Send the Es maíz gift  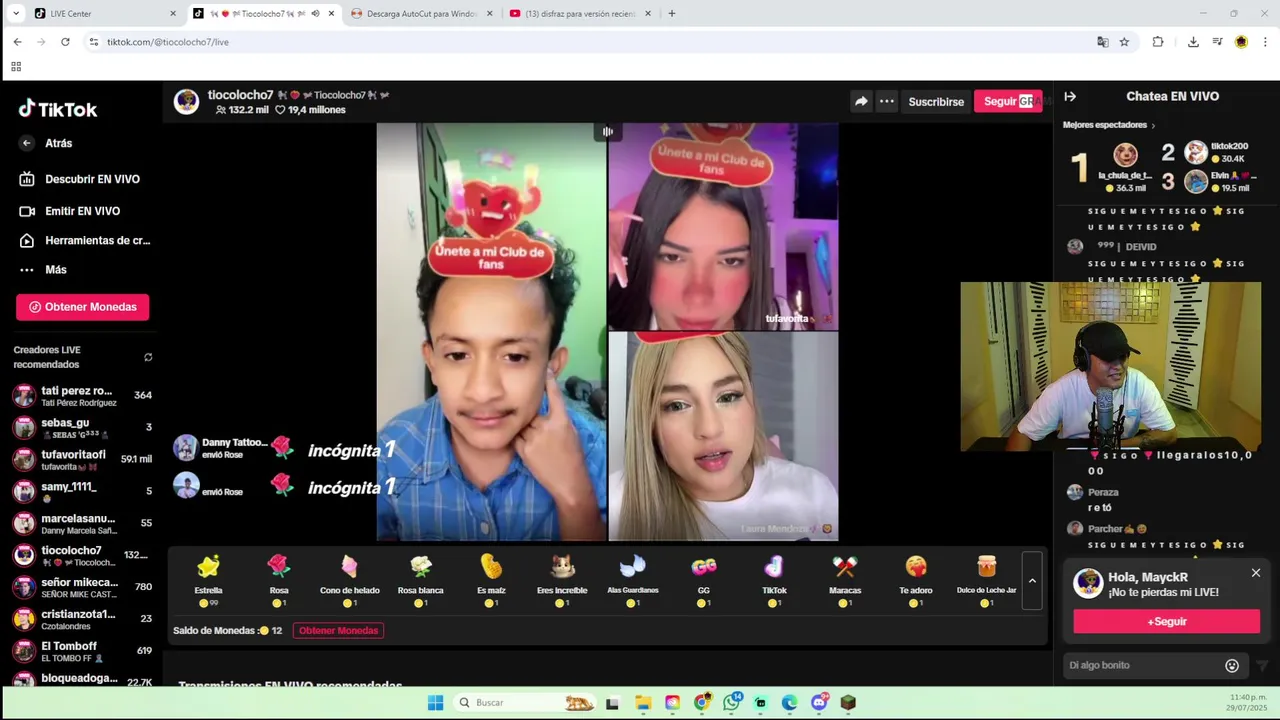coord(491,581)
